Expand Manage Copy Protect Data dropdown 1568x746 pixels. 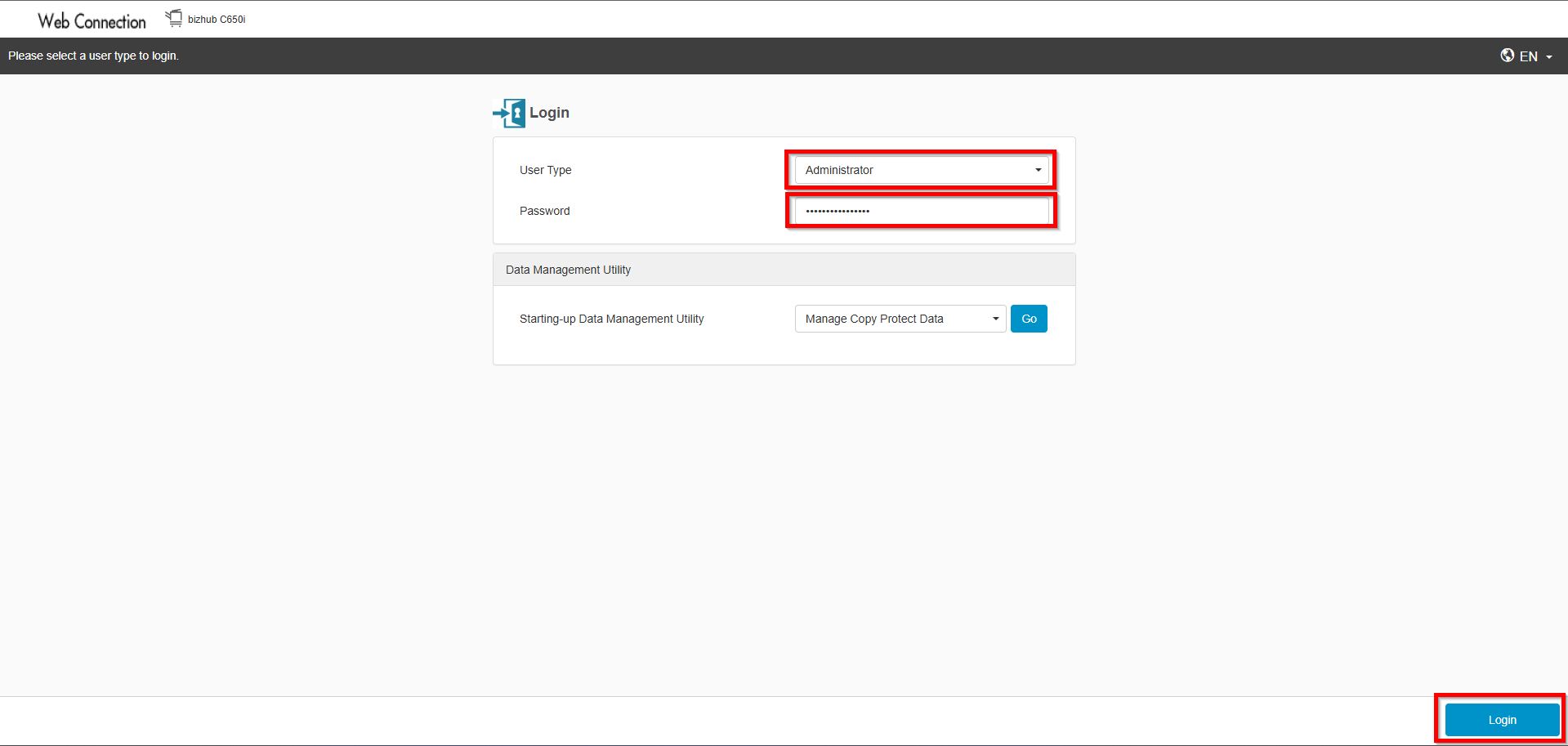899,319
